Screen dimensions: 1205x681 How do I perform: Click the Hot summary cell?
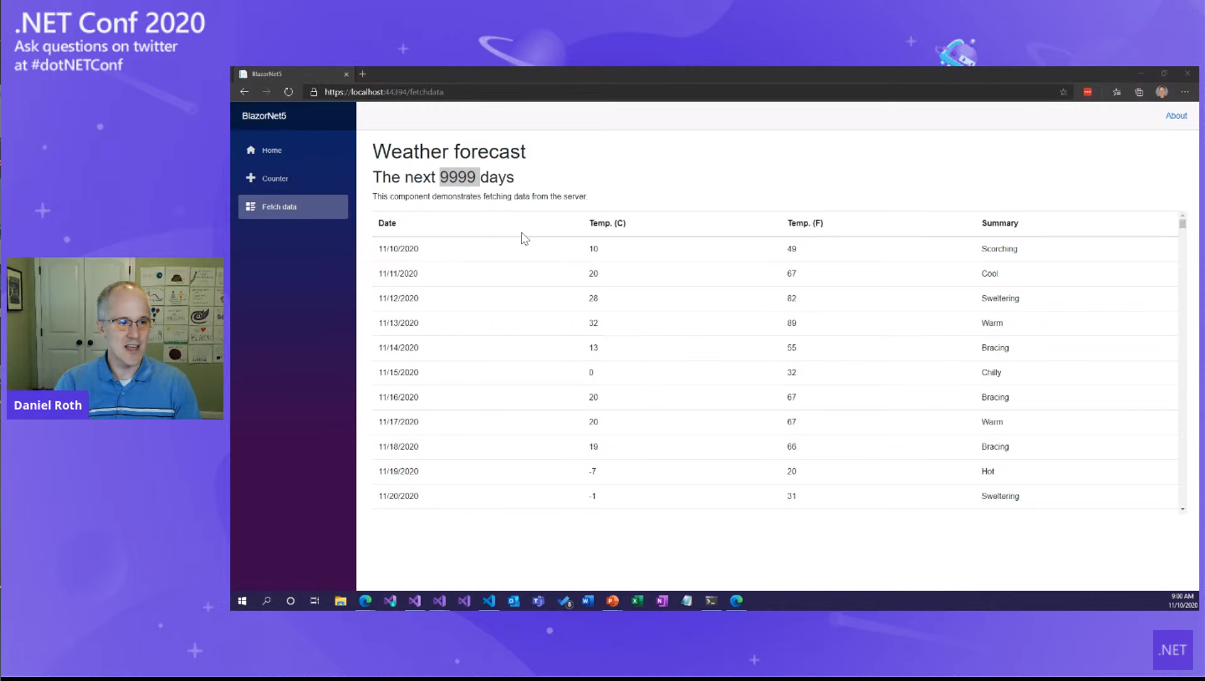(x=988, y=471)
